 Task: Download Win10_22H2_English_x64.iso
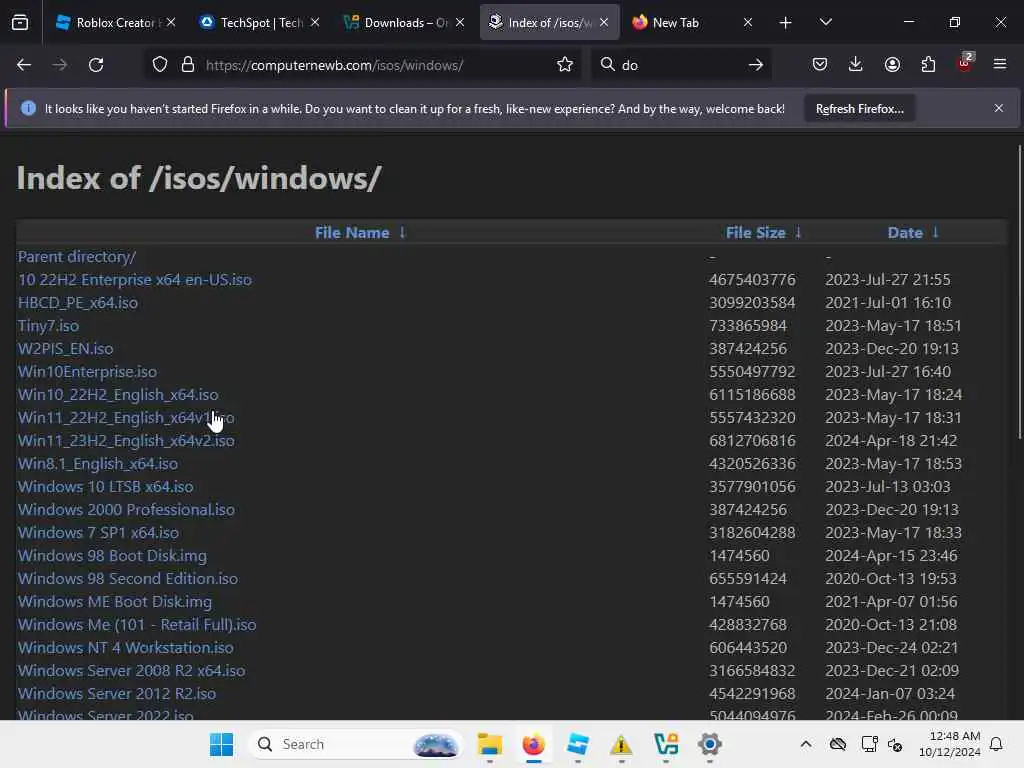(118, 394)
